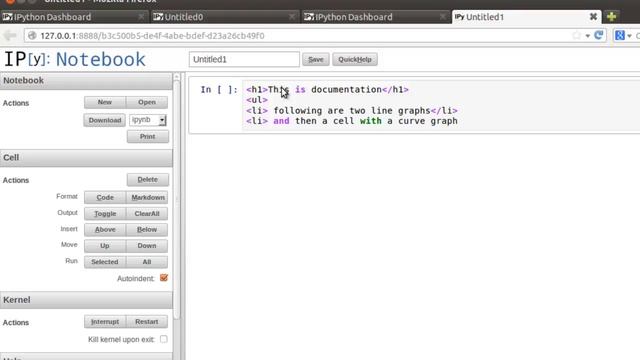Open new tab with green plus
The height and width of the screenshot is (360, 640).
tap(611, 16)
